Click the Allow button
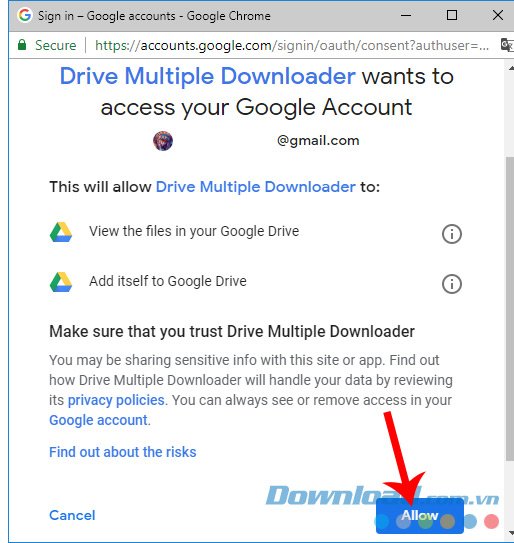Viewport: 514px width, 543px height. [x=419, y=516]
